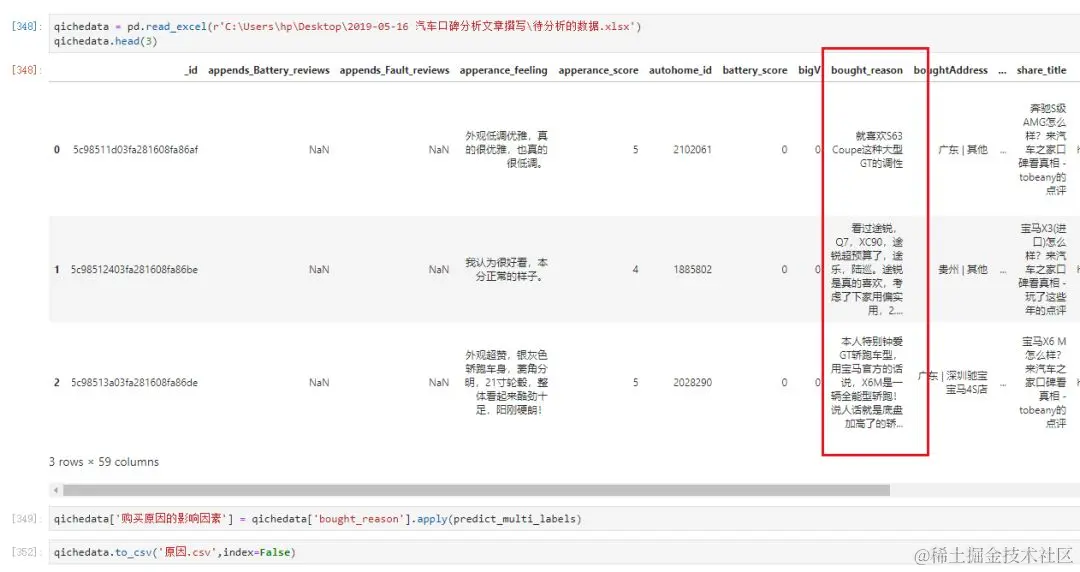This screenshot has width=1080, height=572.
Task: Click the horizontal scrollbar thumb under the table
Action: (x=476, y=490)
